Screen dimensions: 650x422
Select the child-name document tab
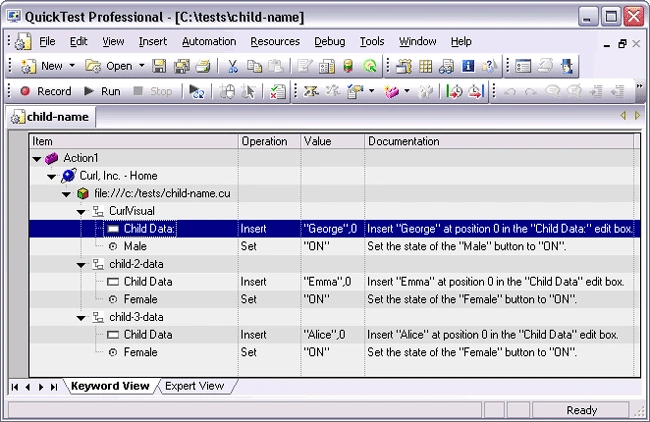click(x=51, y=117)
